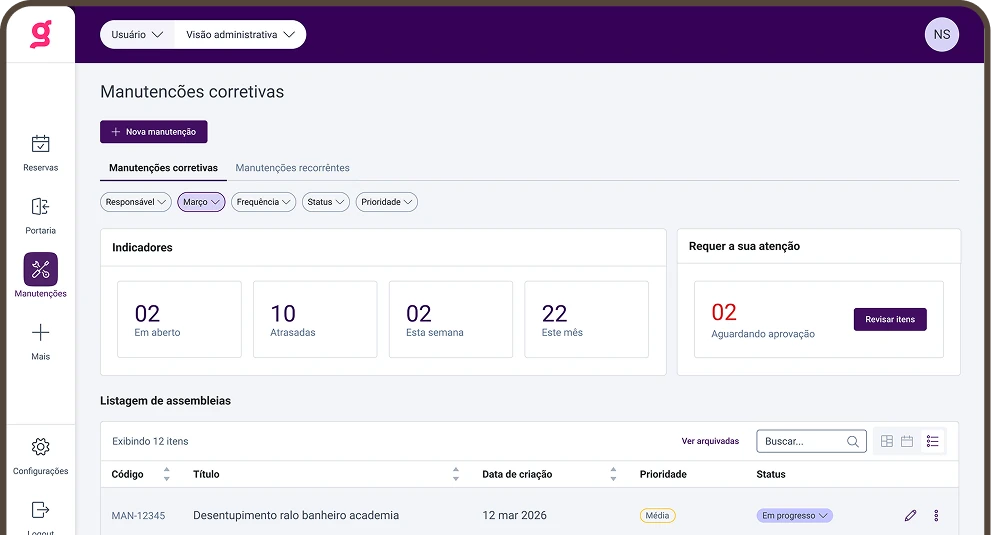The width and height of the screenshot is (991, 535).
Task: Click the Listagem de assembleias heading
Action: tap(166, 401)
